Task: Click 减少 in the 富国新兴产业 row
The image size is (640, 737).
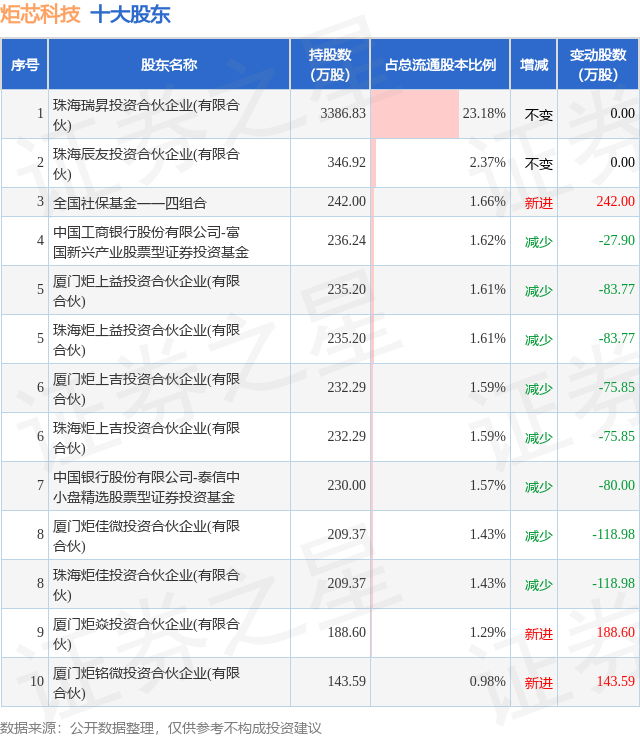Action: coord(539,242)
